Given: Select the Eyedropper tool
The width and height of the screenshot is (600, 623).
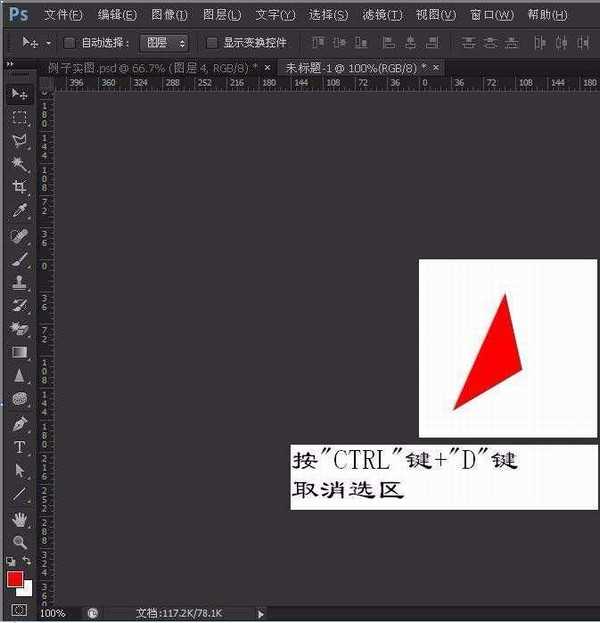Looking at the screenshot, I should [x=19, y=211].
